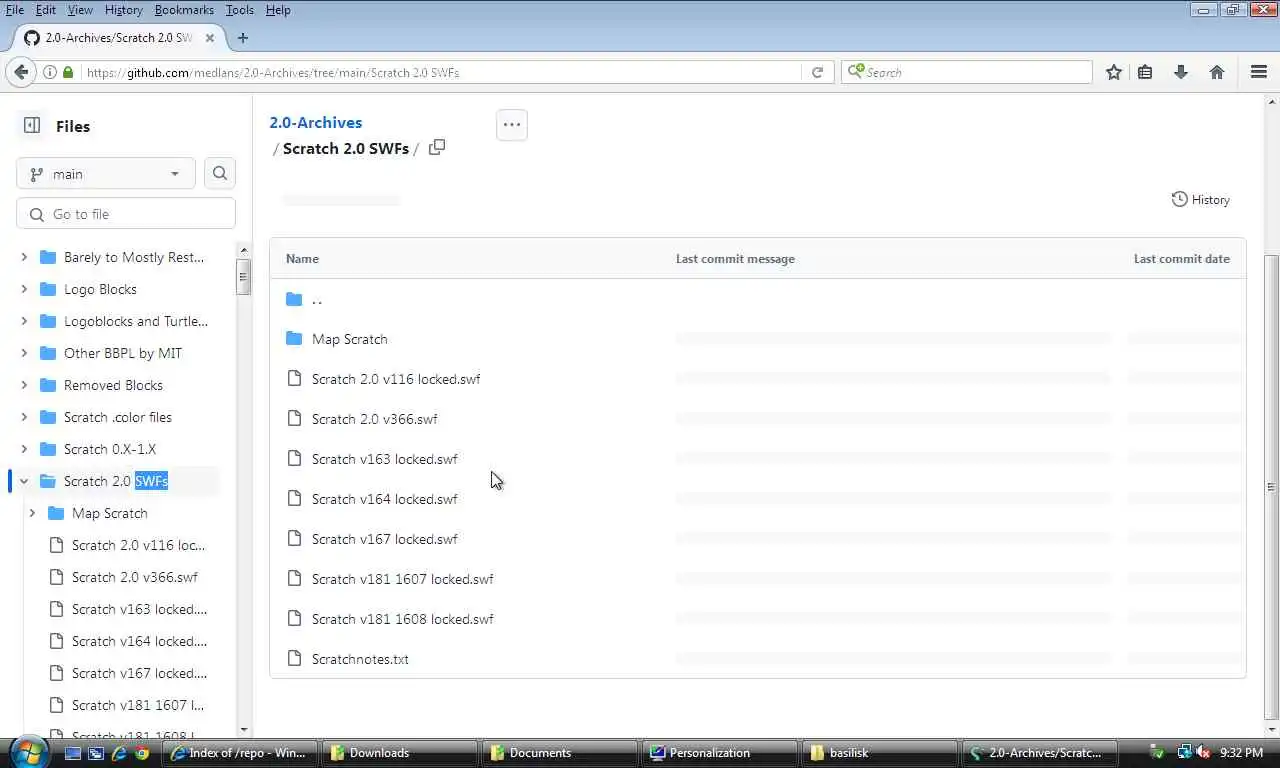Expand Logoblocks and Turtle... folder chevron
1280x768 pixels.
click(24, 321)
